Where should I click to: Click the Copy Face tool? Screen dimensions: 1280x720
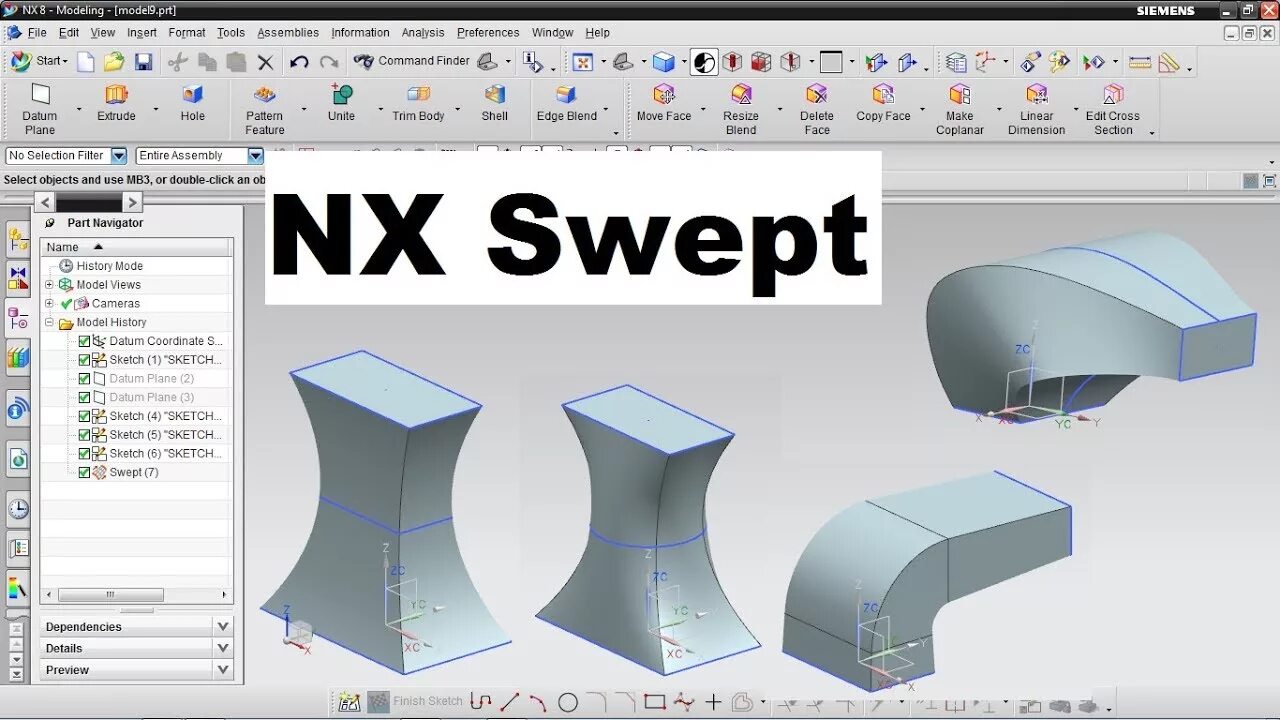pos(883,95)
